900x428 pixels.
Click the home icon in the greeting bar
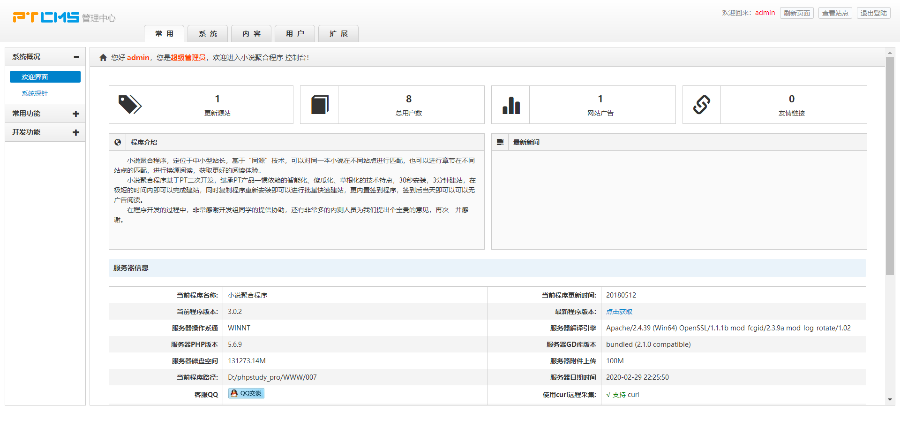pyautogui.click(x=103, y=57)
